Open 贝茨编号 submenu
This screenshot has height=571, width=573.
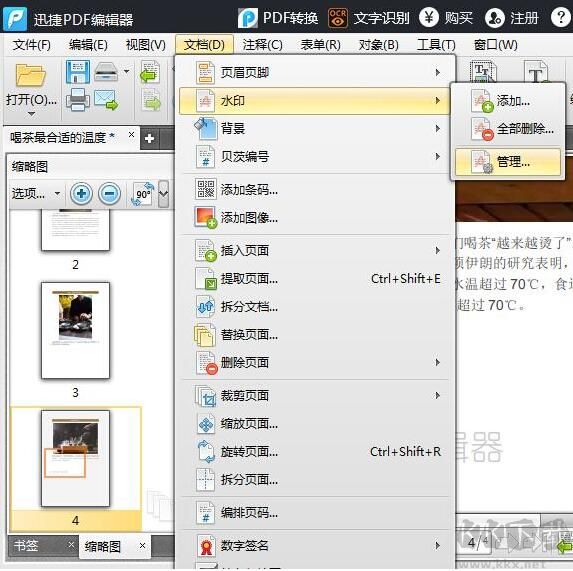(314, 157)
